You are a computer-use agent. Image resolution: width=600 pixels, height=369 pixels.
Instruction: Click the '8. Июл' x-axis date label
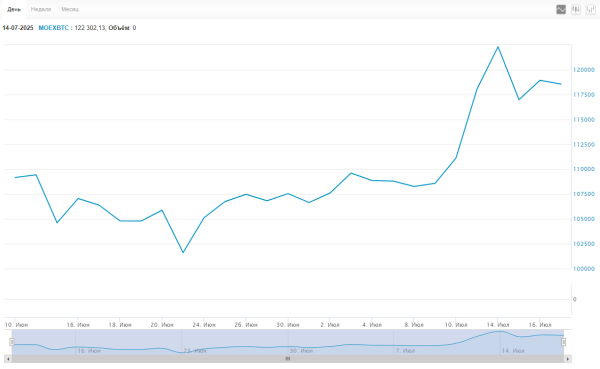[x=414, y=325]
